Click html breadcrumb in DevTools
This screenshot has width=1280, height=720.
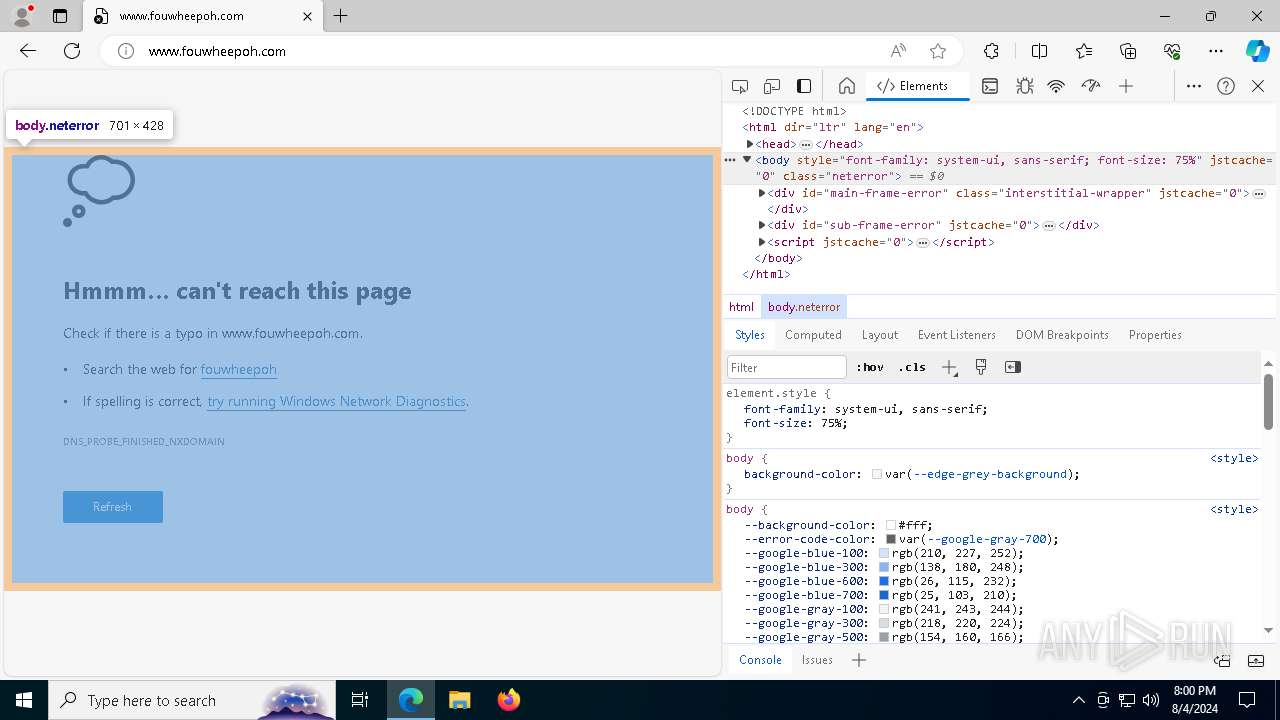[741, 307]
